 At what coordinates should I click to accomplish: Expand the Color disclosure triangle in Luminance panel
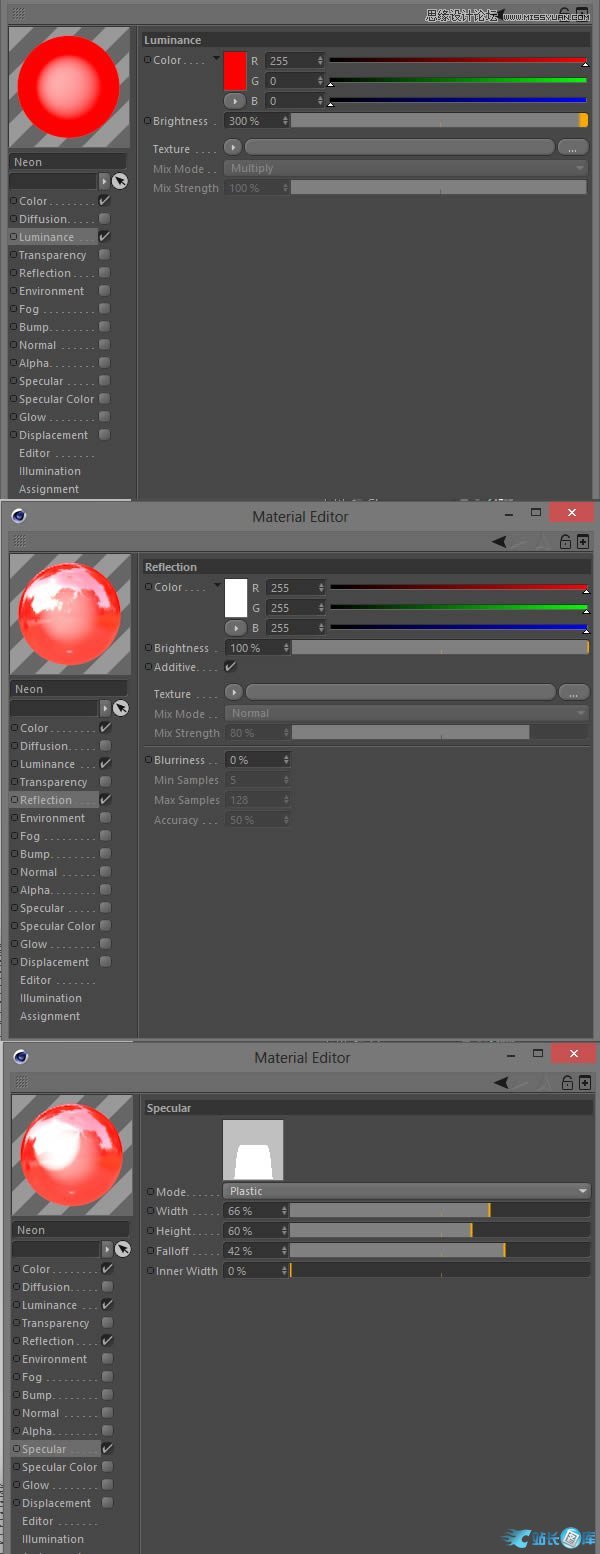tap(217, 59)
